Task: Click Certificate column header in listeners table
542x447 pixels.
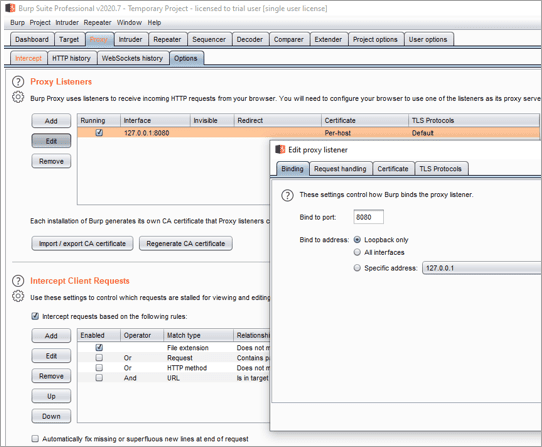Action: pos(365,120)
